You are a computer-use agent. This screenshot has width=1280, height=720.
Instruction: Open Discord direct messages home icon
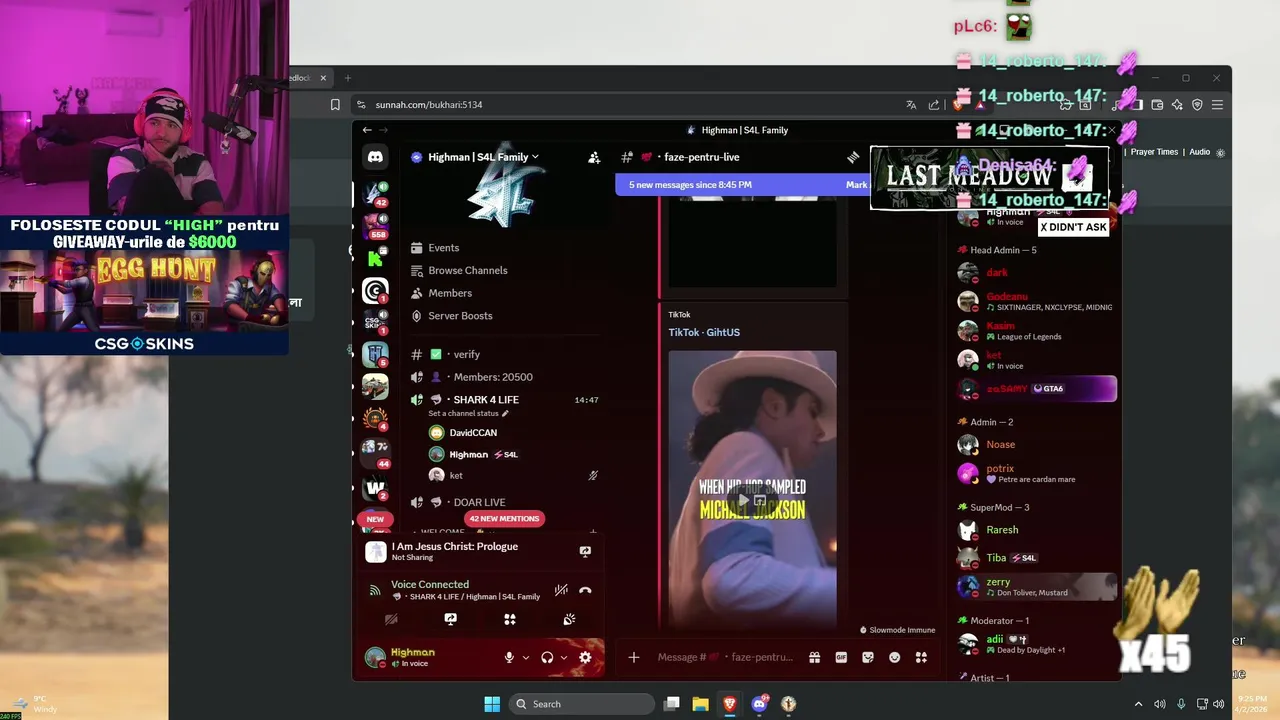tap(375, 157)
